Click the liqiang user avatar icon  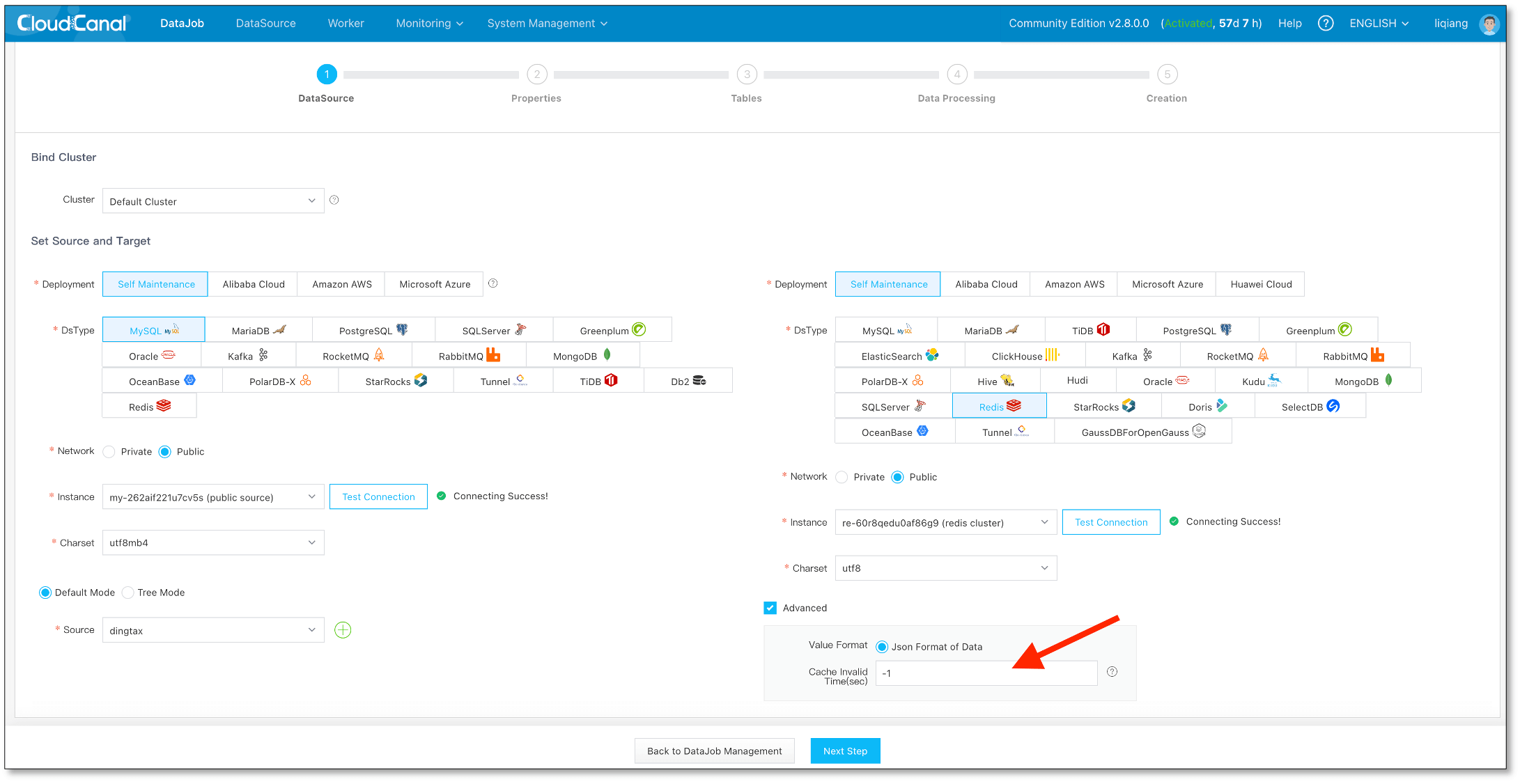tap(1489, 24)
